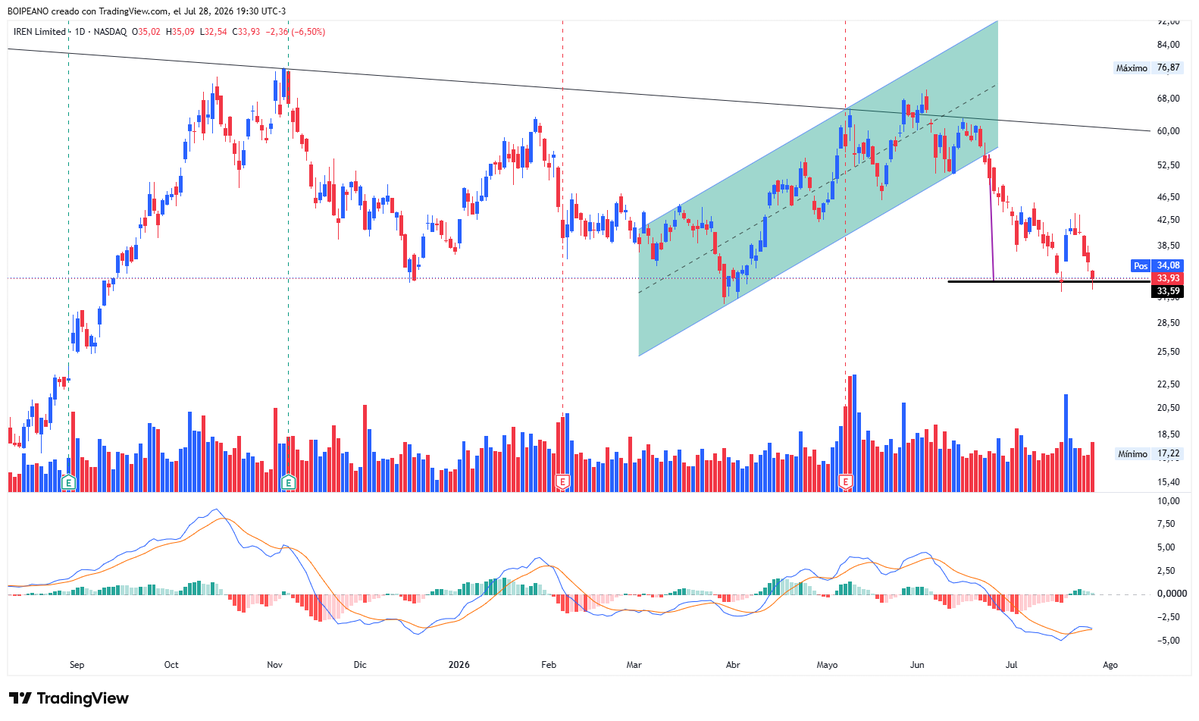
Task: Click the TradingView logo at bottom left
Action: [x=69, y=698]
